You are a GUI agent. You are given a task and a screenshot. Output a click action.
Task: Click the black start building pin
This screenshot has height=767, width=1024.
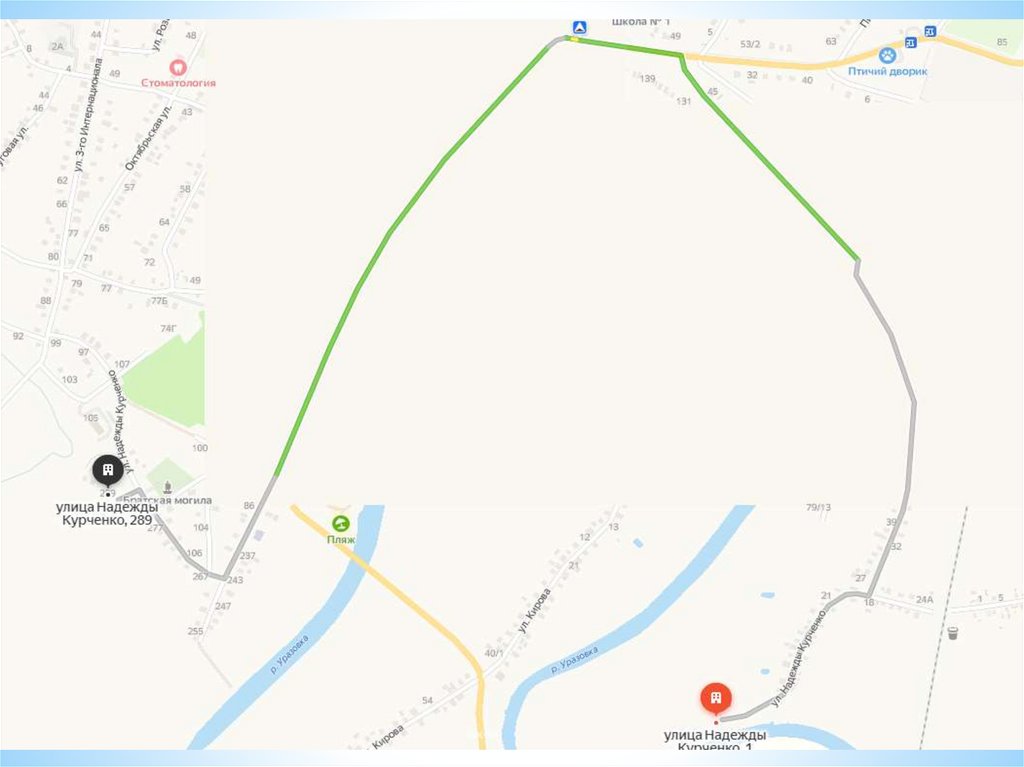point(108,470)
